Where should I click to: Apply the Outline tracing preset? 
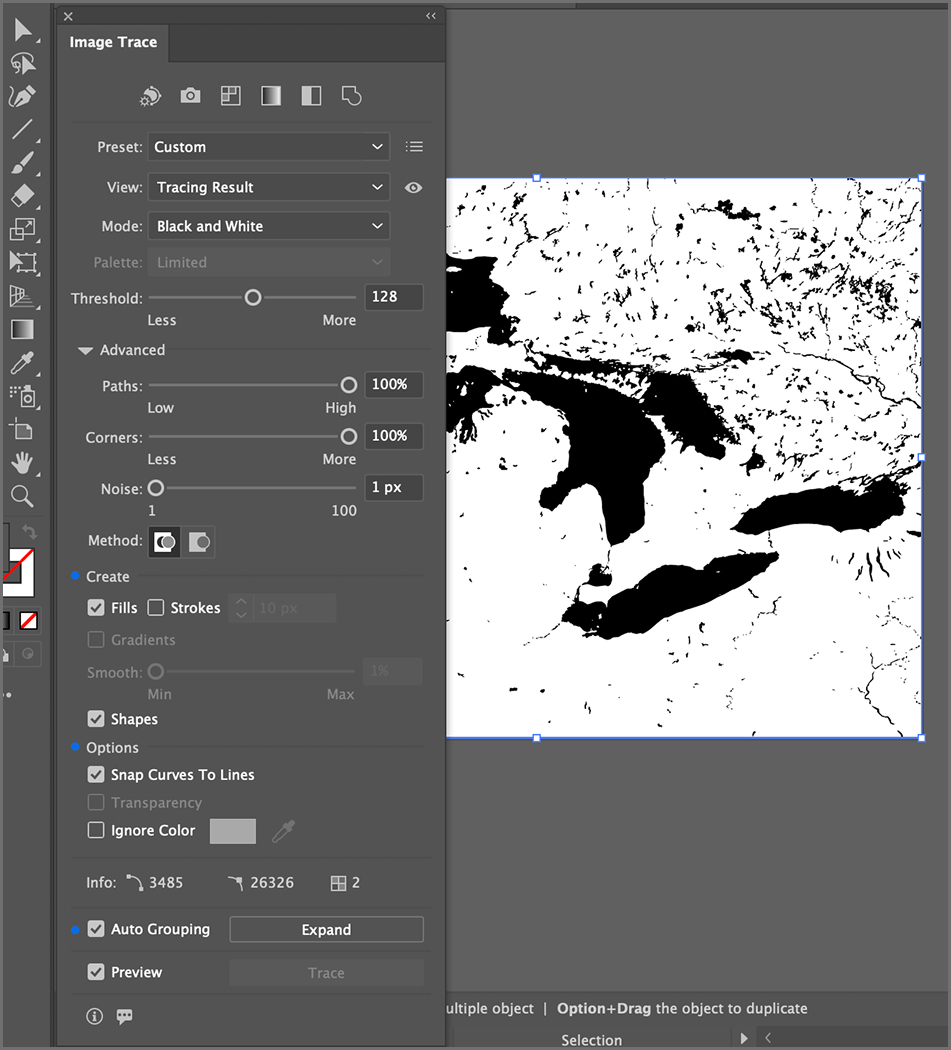point(350,95)
